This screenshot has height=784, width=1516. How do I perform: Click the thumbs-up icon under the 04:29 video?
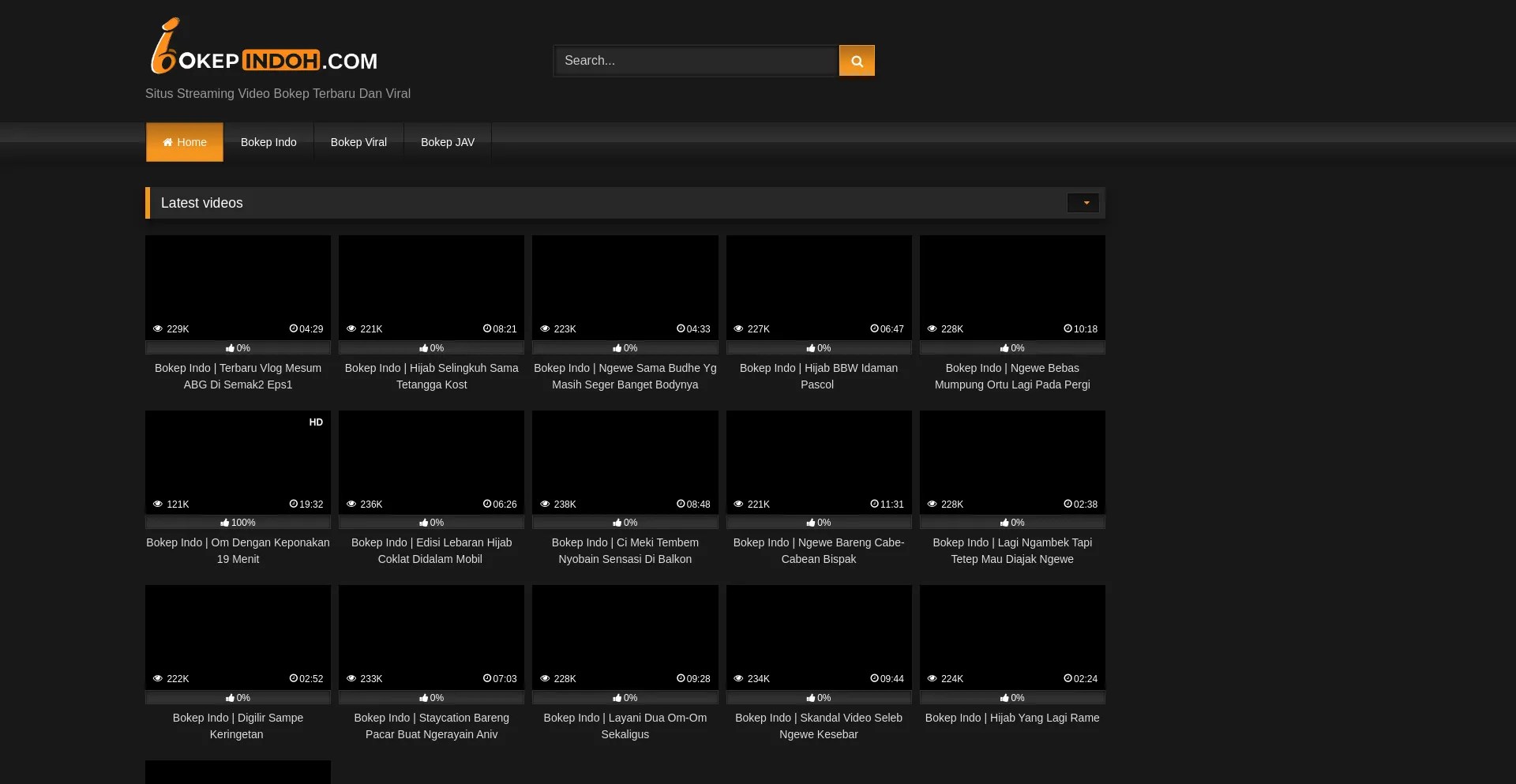tap(230, 348)
